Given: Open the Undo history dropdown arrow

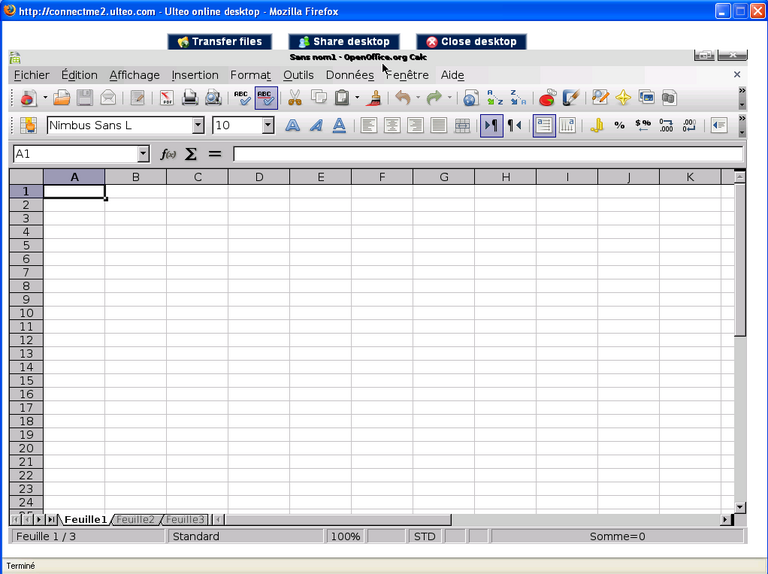Looking at the screenshot, I should (x=418, y=97).
